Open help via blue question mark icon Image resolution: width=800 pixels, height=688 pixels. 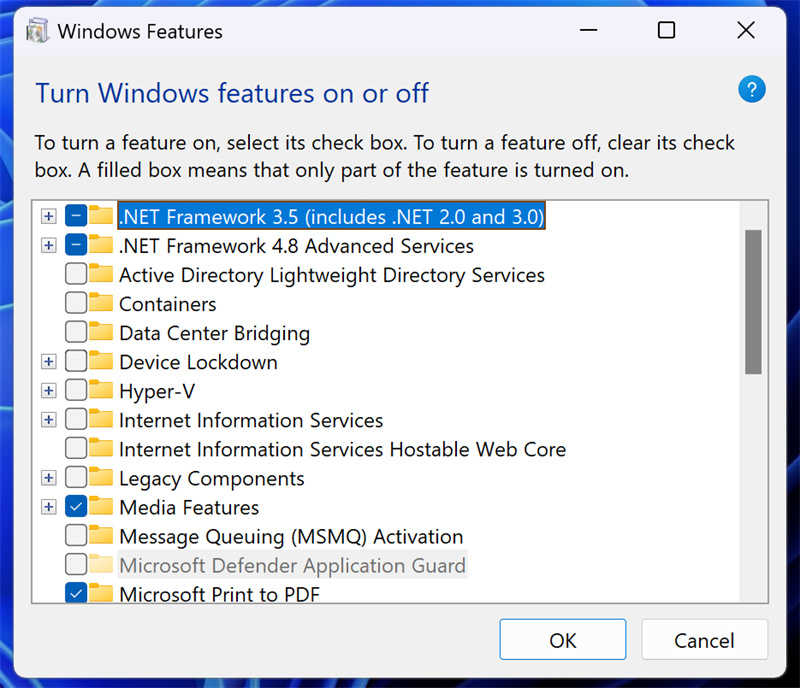752,89
